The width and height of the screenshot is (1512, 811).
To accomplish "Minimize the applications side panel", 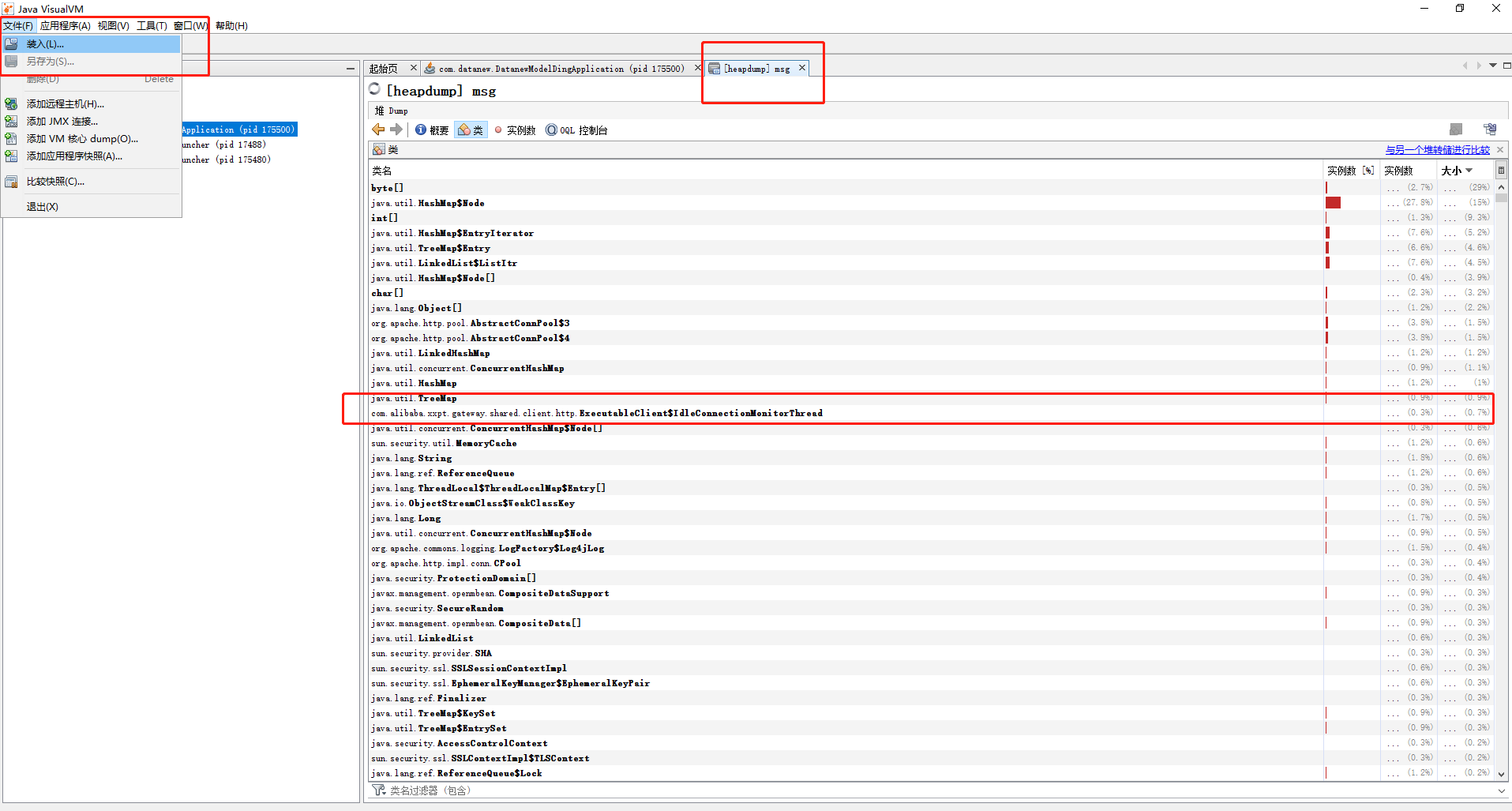I will click(350, 69).
